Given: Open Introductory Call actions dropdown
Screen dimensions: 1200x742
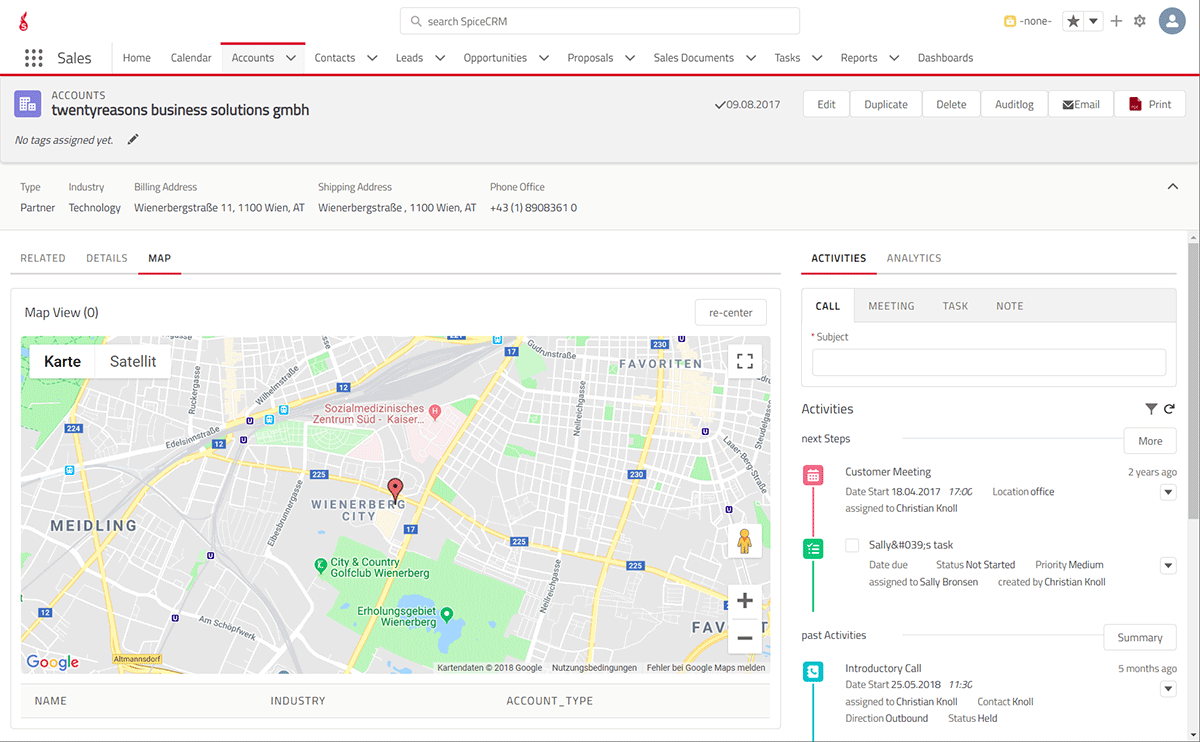Looking at the screenshot, I should point(1168,688).
